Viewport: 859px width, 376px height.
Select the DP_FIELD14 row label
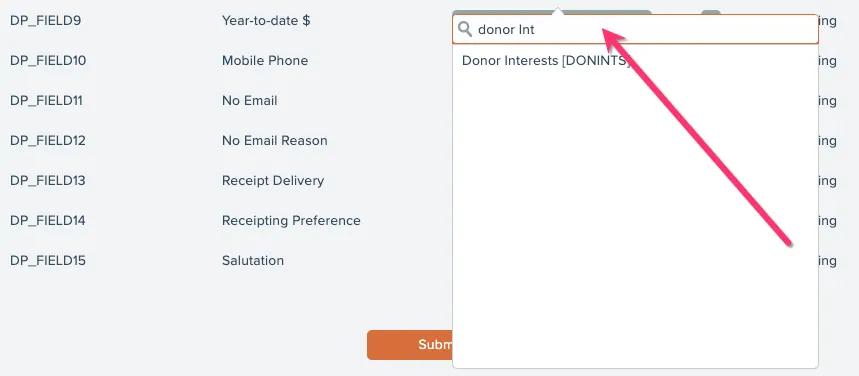pos(48,221)
